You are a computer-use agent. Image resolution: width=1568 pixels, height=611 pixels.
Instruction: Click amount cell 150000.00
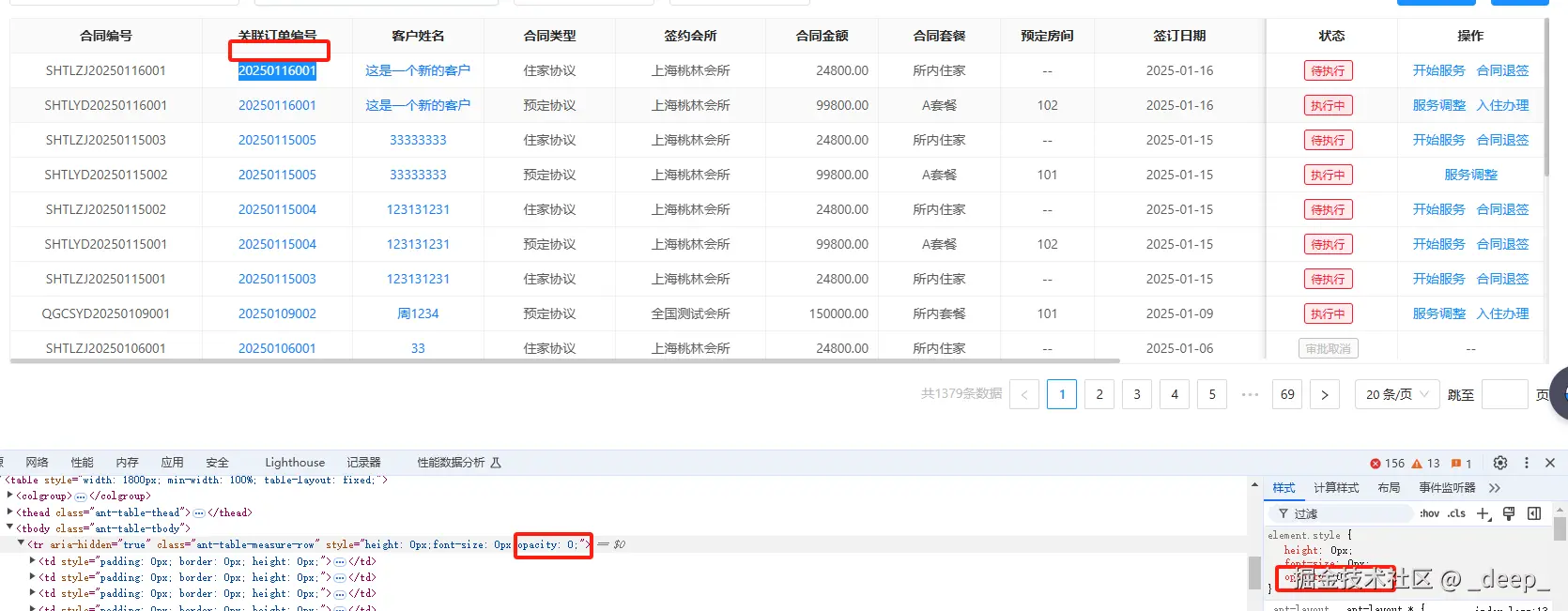[x=838, y=313]
